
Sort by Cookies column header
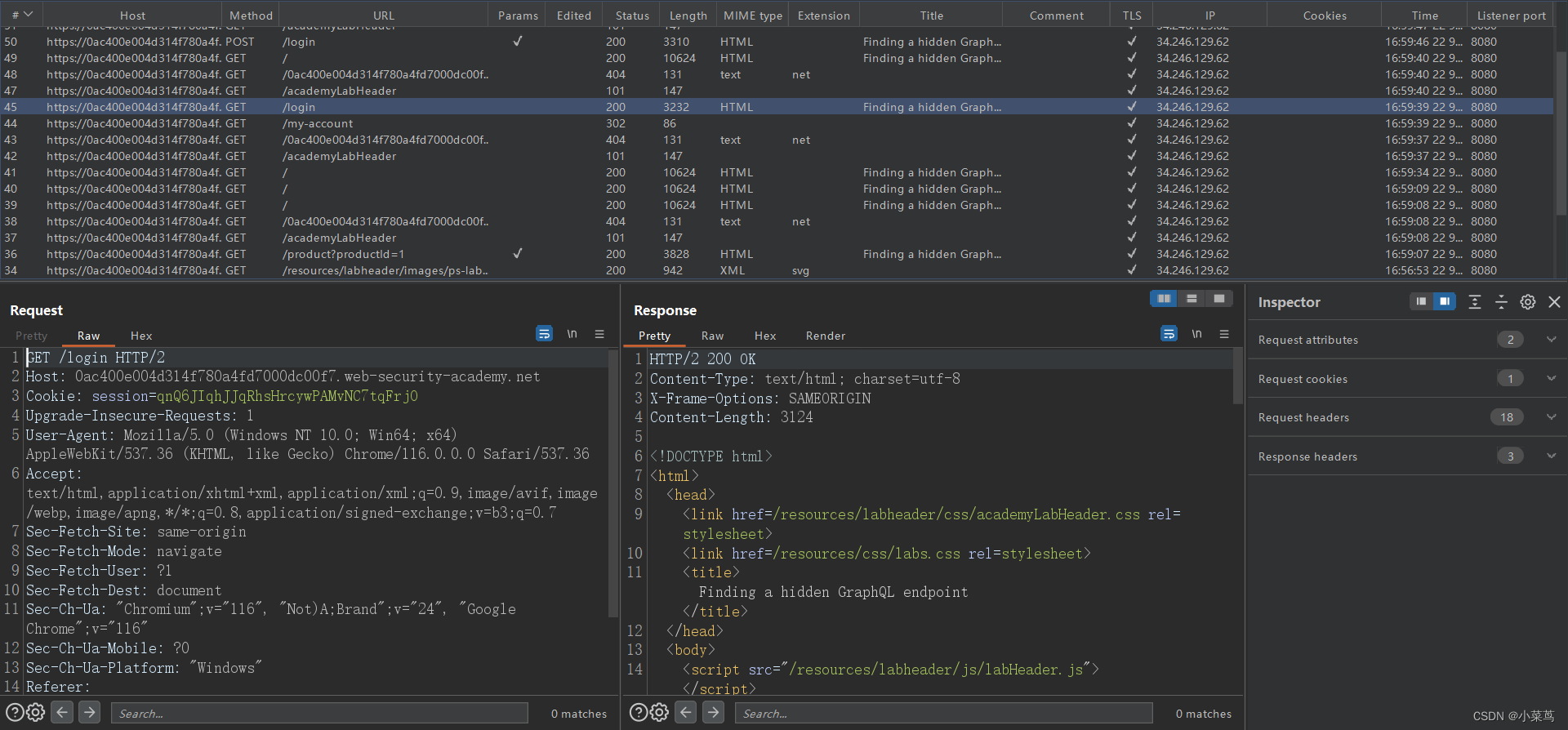[1325, 15]
